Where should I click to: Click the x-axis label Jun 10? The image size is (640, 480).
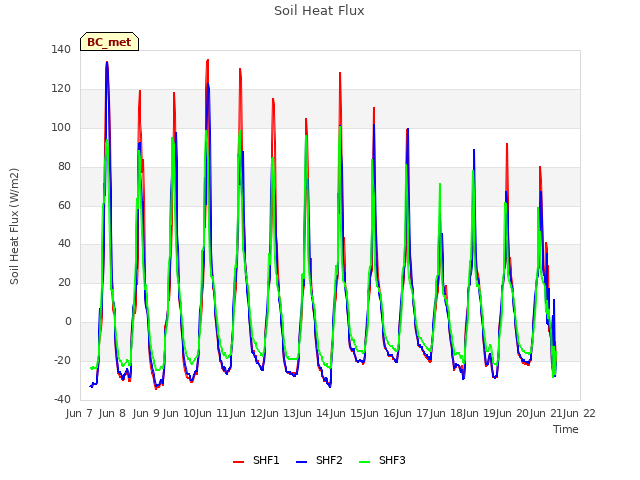click(x=179, y=413)
